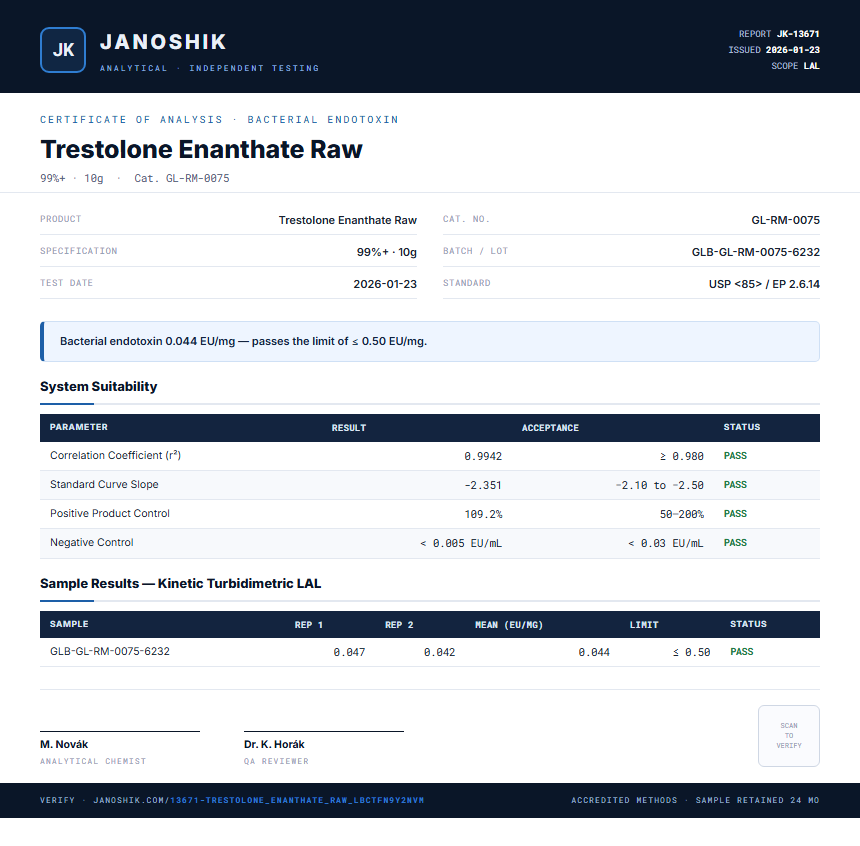Click PASS in the Positive Product Control row

point(735,514)
